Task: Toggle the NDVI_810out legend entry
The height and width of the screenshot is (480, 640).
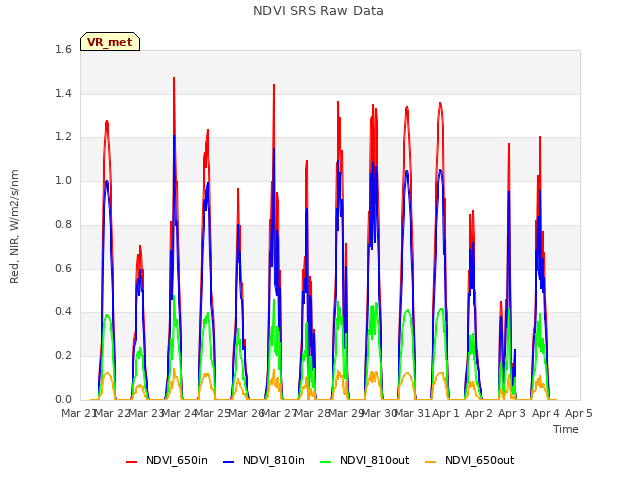Action: pyautogui.click(x=364, y=461)
